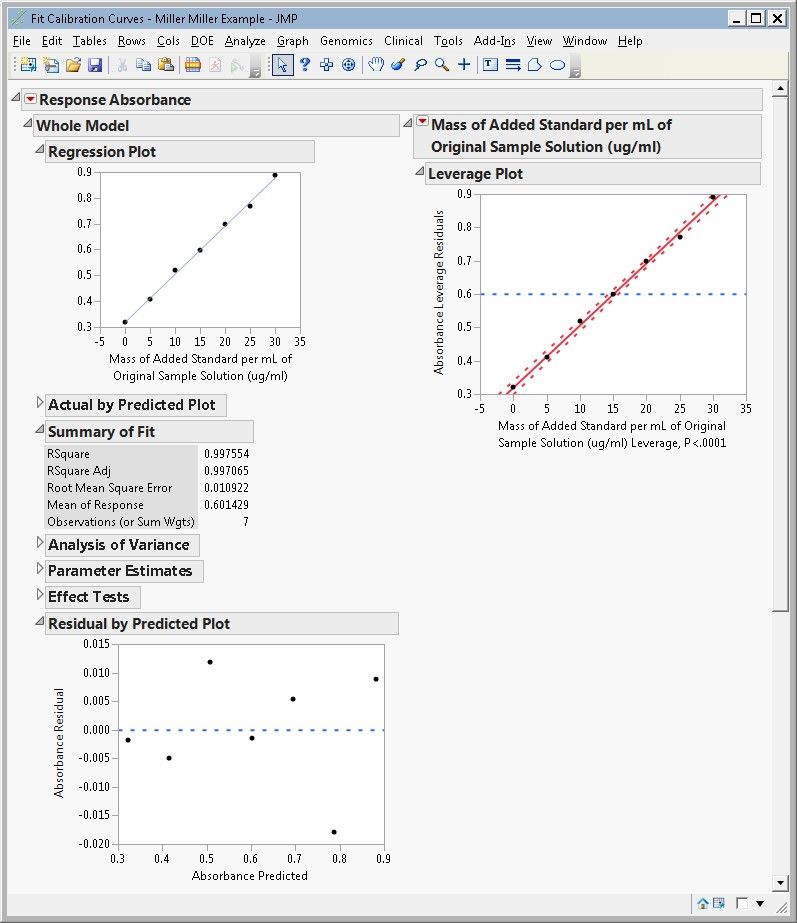Open the Analyze menu

[x=245, y=41]
